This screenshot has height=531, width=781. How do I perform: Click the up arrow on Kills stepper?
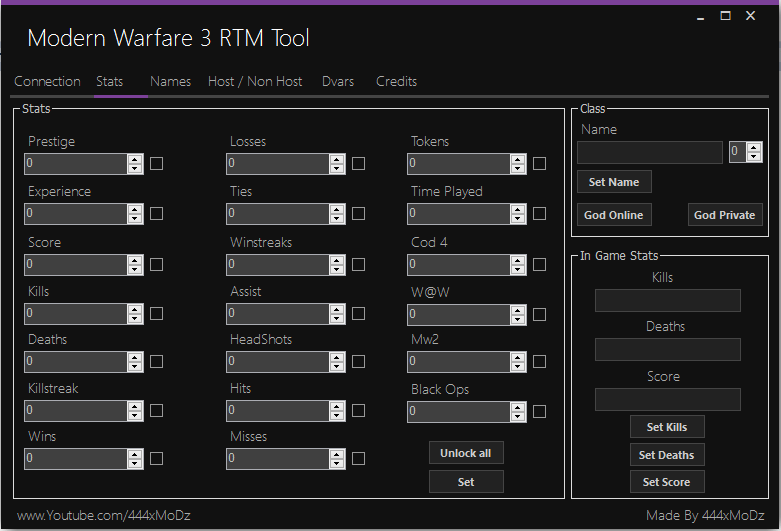pos(135,309)
